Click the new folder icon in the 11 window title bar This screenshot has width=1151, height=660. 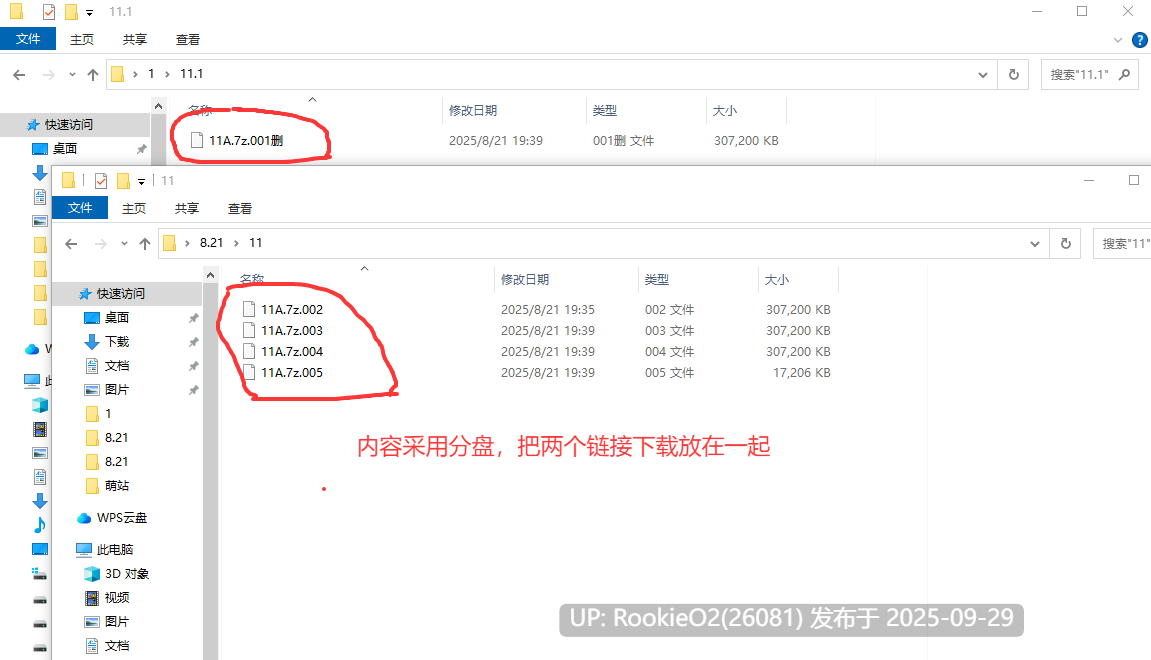click(x=123, y=181)
